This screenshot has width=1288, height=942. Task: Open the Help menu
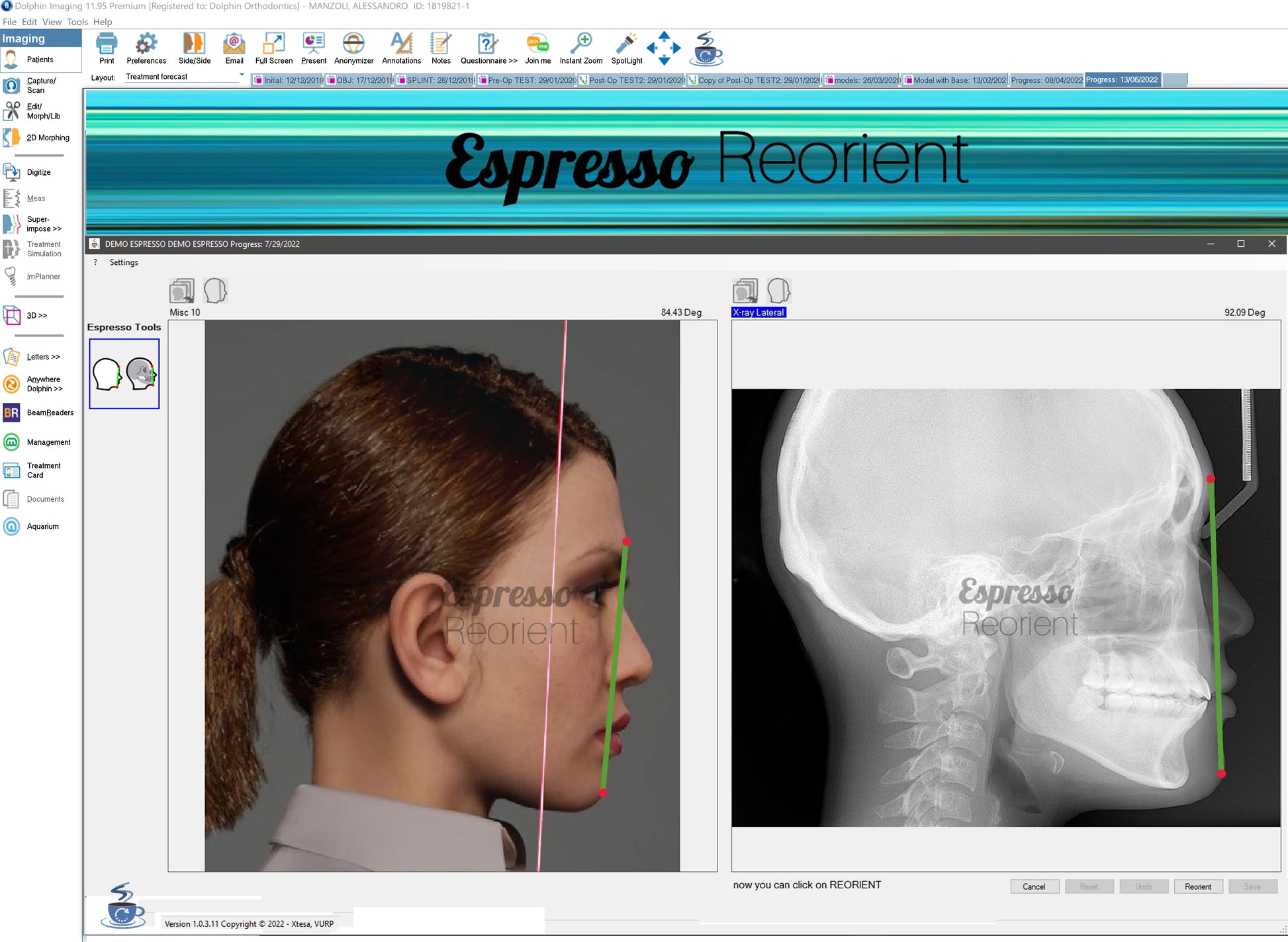[x=103, y=22]
